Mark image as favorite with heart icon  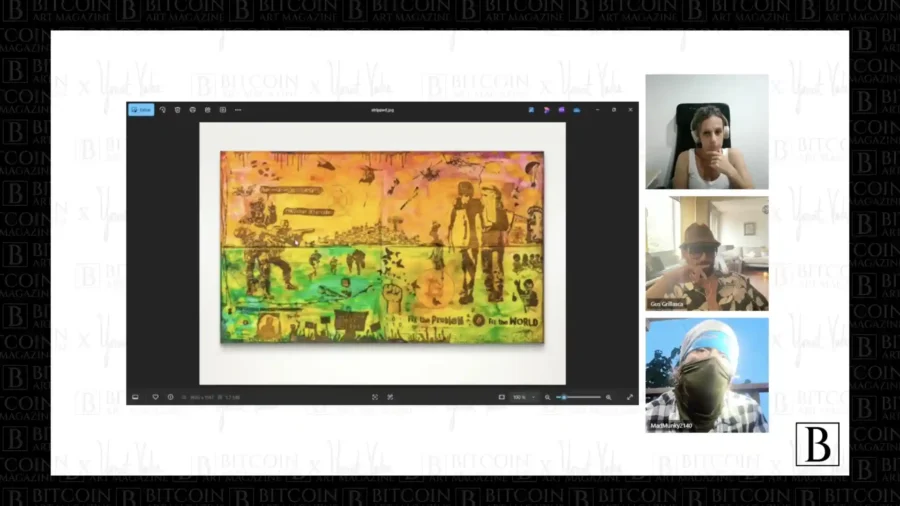point(155,397)
